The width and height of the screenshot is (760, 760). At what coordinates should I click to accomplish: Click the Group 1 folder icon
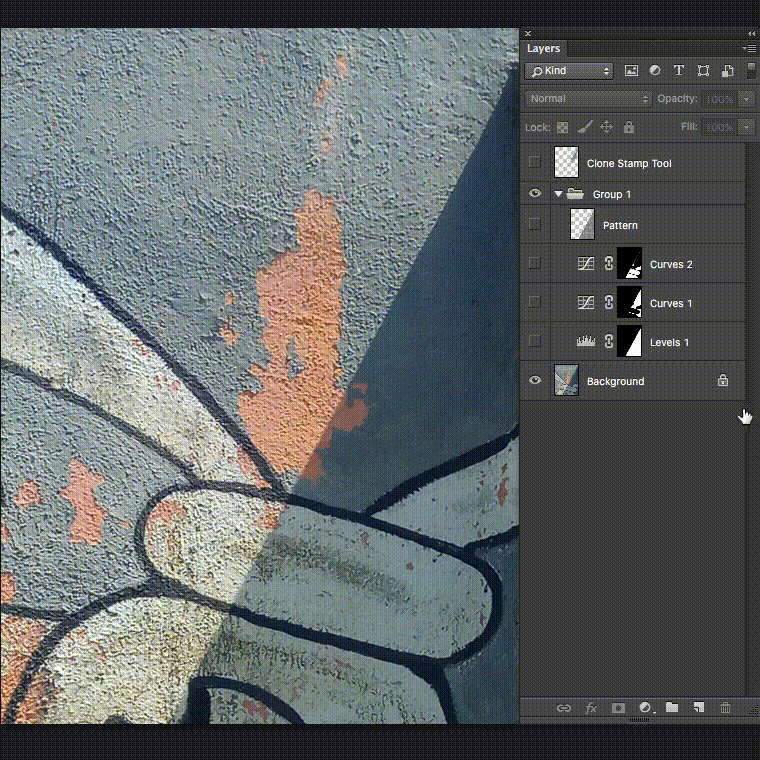click(575, 193)
